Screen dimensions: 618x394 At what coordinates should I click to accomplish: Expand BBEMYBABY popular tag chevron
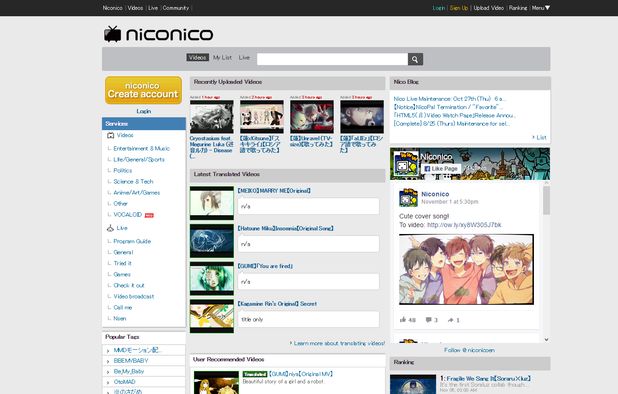point(108,361)
